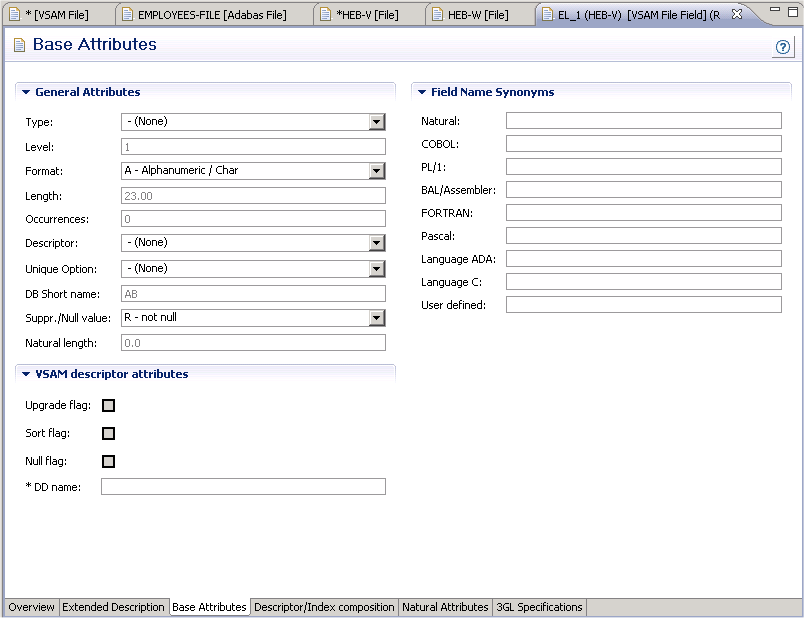The height and width of the screenshot is (618, 804).
Task: Select the Natural Attributes tab
Action: (x=444, y=607)
